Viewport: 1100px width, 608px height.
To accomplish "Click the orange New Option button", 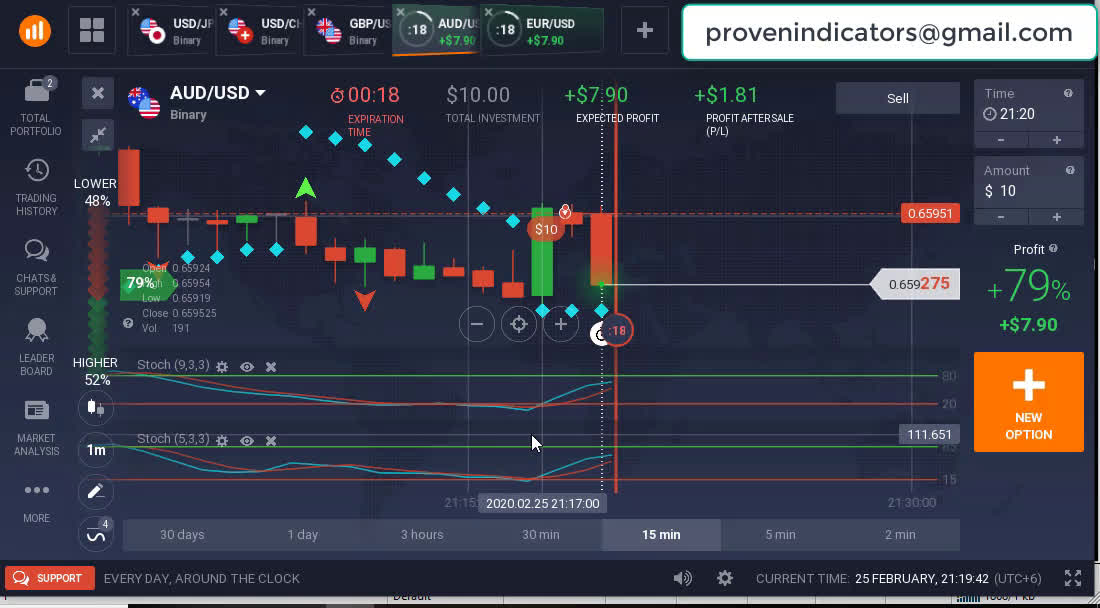I will click(x=1028, y=401).
